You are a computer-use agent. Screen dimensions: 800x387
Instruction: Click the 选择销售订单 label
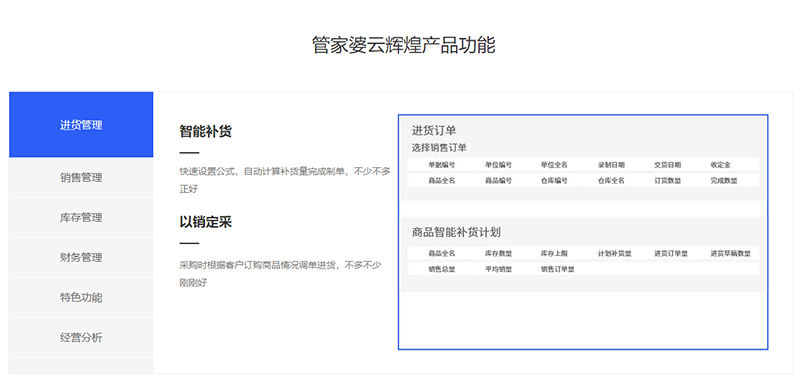(x=439, y=148)
